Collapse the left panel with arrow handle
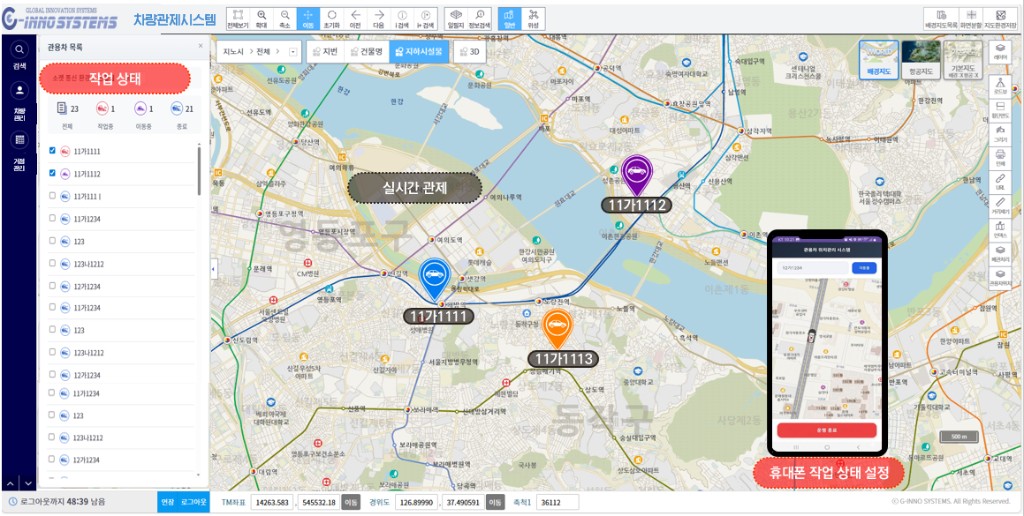 pyautogui.click(x=212, y=269)
